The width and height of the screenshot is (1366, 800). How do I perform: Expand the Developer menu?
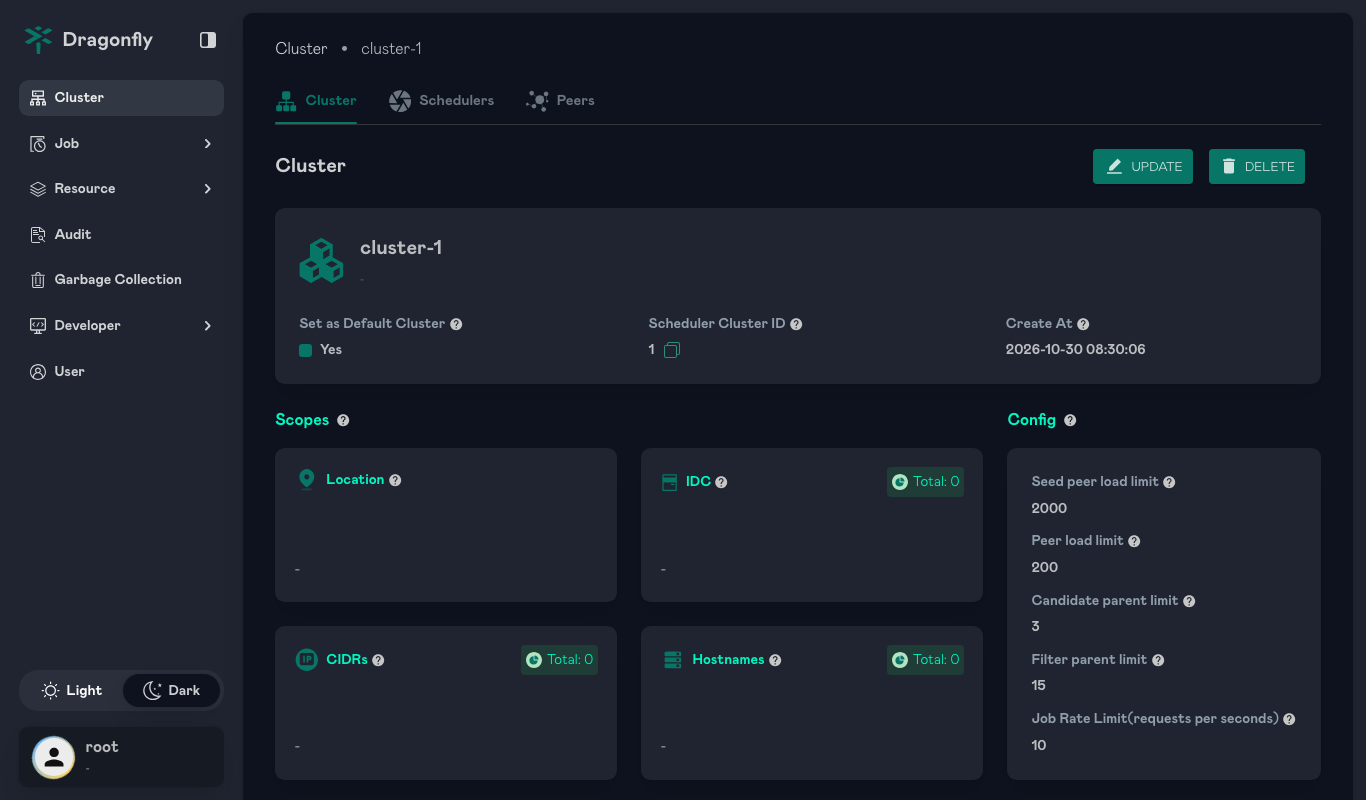click(x=121, y=326)
